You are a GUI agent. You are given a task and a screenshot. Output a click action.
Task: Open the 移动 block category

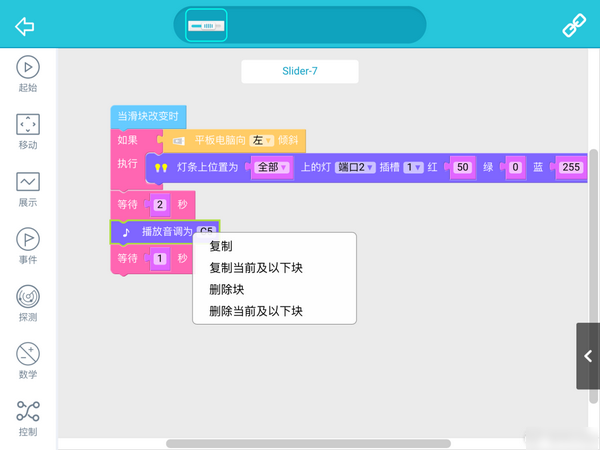28,132
